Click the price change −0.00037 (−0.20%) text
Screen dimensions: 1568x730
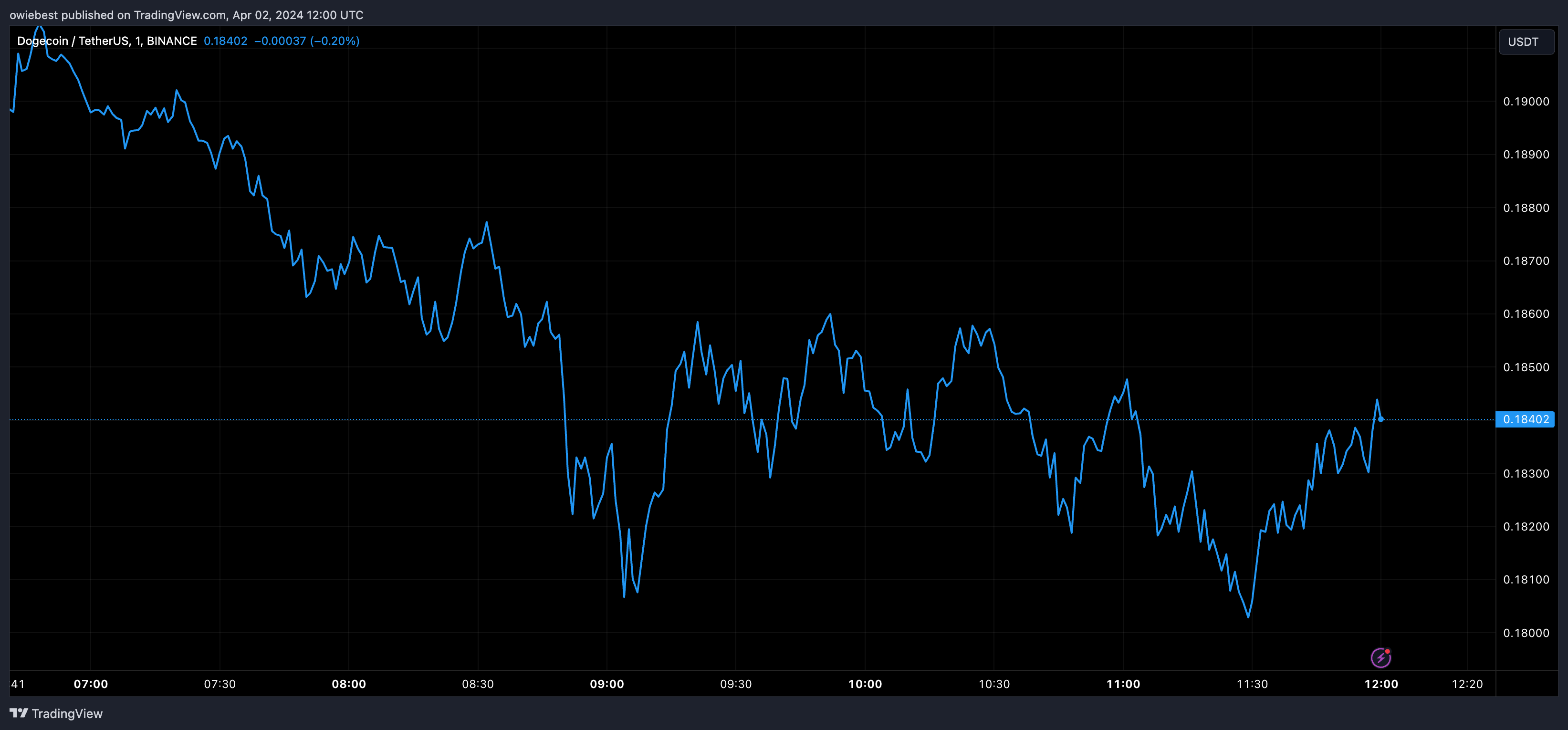tap(307, 41)
